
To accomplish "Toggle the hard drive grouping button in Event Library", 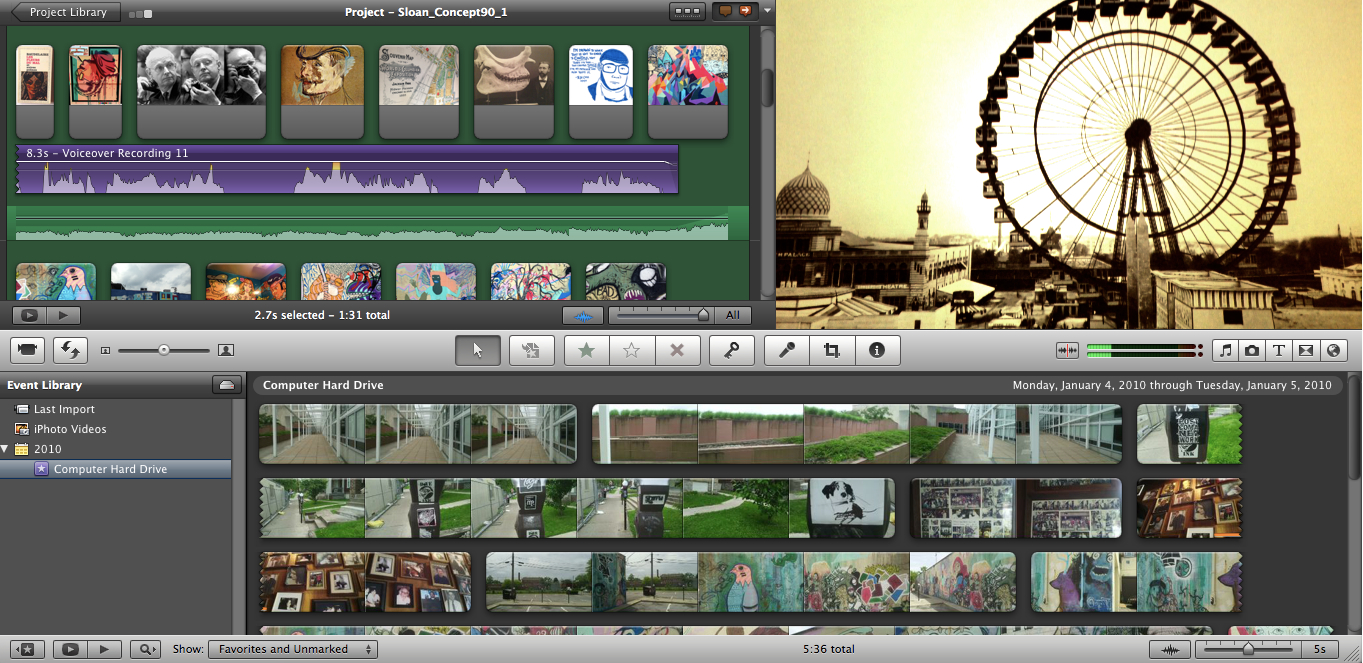I will tap(227, 385).
